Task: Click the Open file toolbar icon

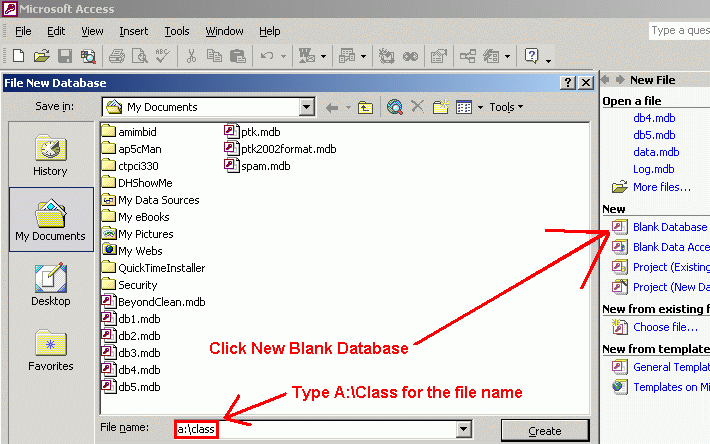Action: (42, 57)
